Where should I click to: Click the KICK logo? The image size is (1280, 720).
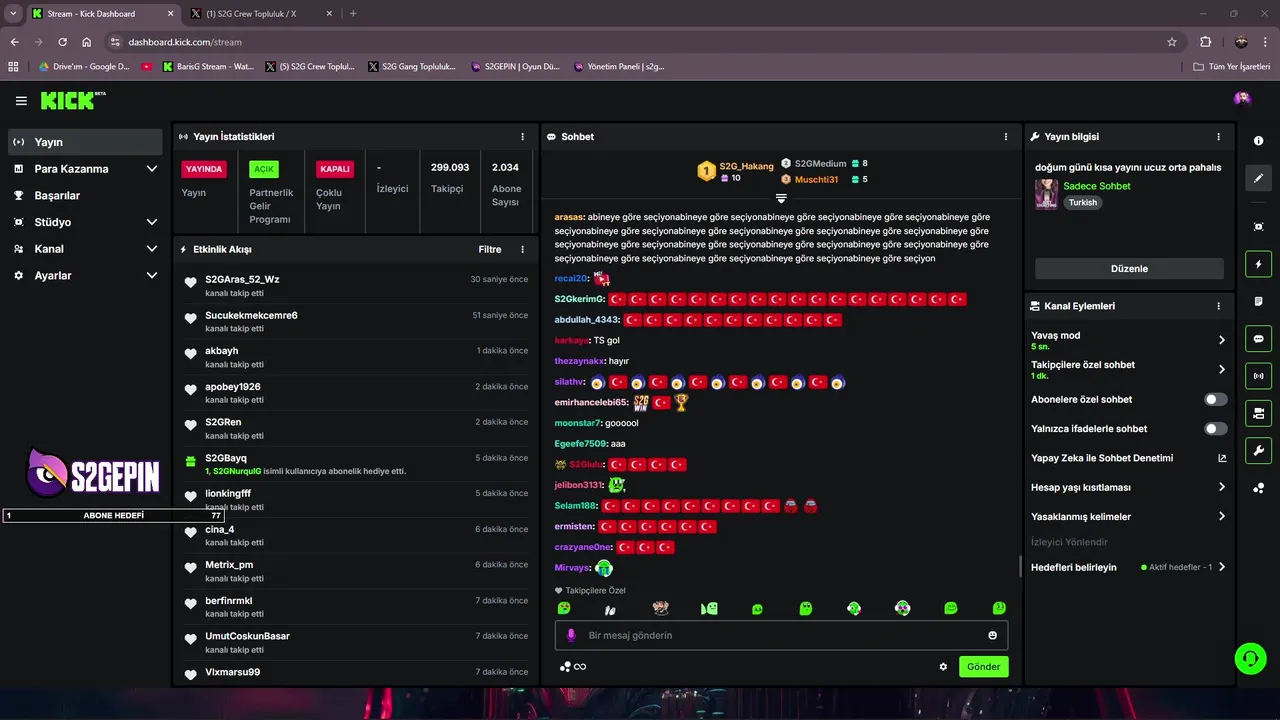pos(72,100)
